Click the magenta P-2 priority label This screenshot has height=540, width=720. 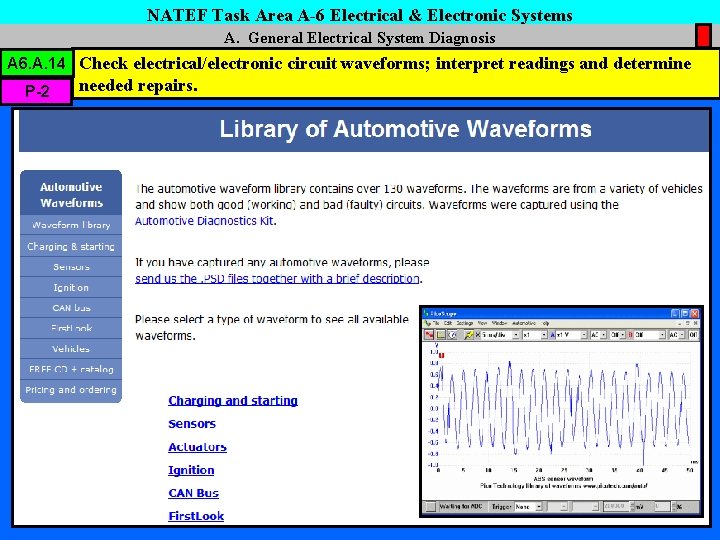[x=36, y=91]
